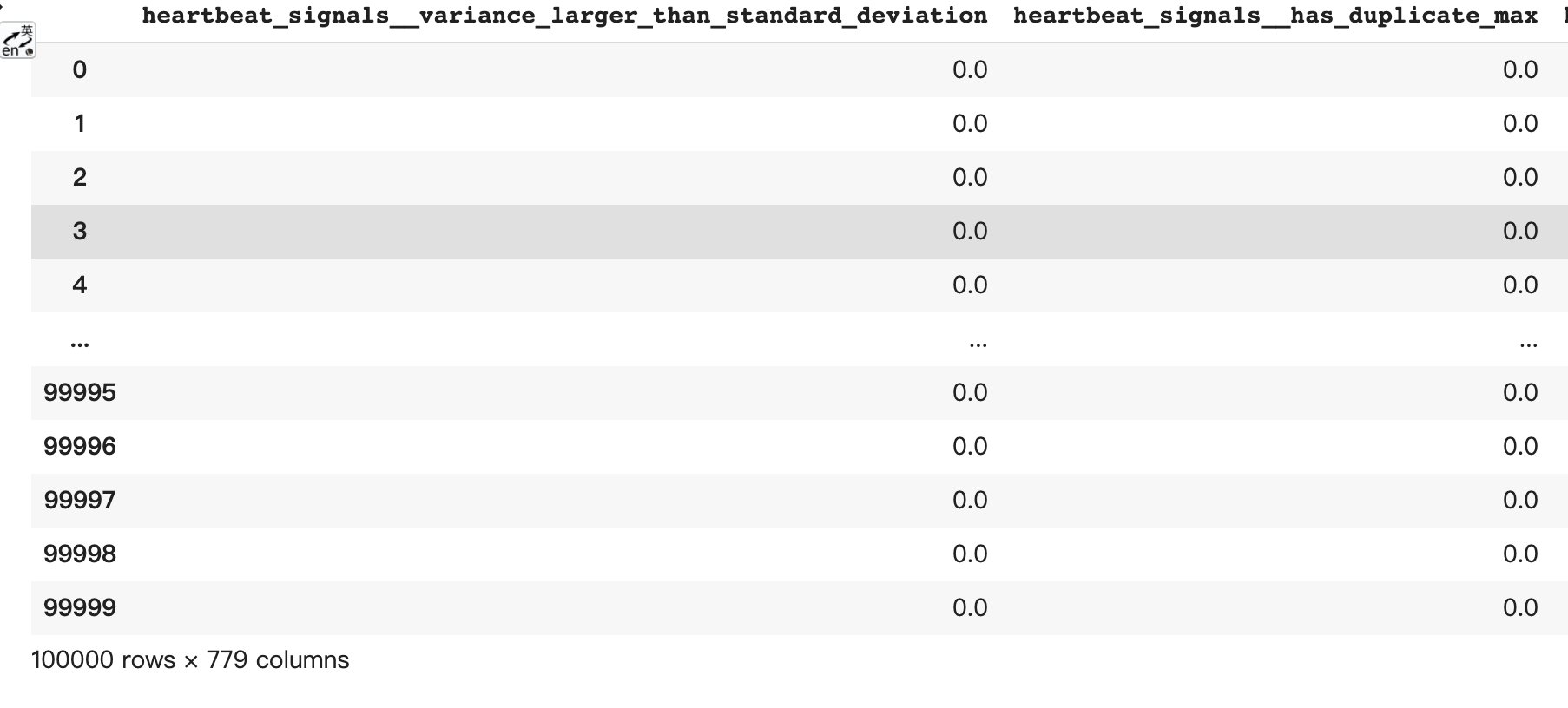The width and height of the screenshot is (1568, 708).
Task: Click has_duplicate_max value in row 99999
Action: [1519, 608]
